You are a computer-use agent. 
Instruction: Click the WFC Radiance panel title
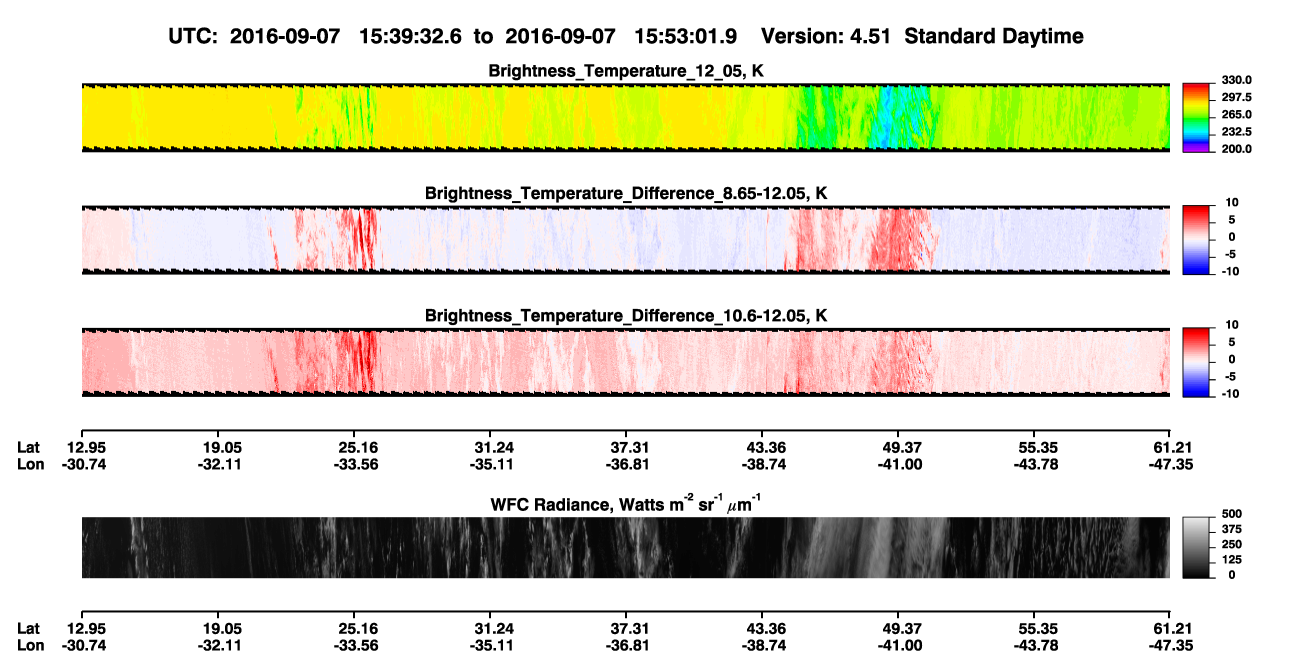point(626,503)
